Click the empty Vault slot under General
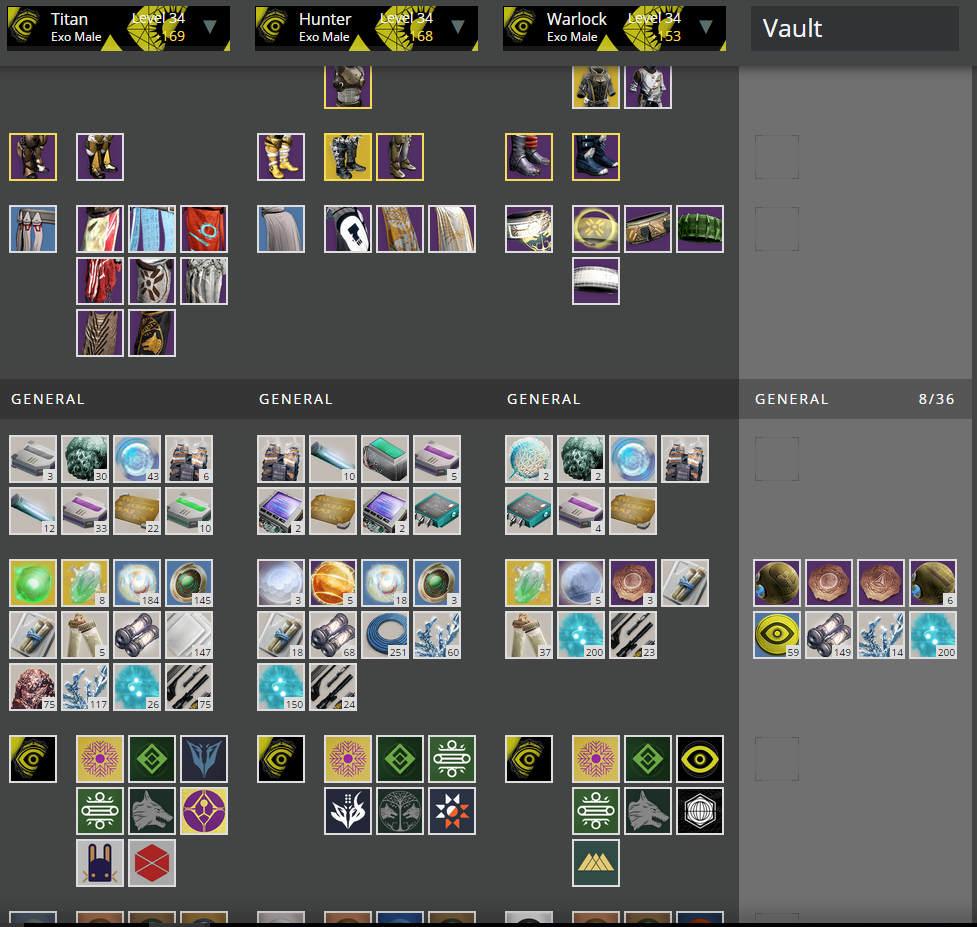The width and height of the screenshot is (977, 927). [x=777, y=459]
